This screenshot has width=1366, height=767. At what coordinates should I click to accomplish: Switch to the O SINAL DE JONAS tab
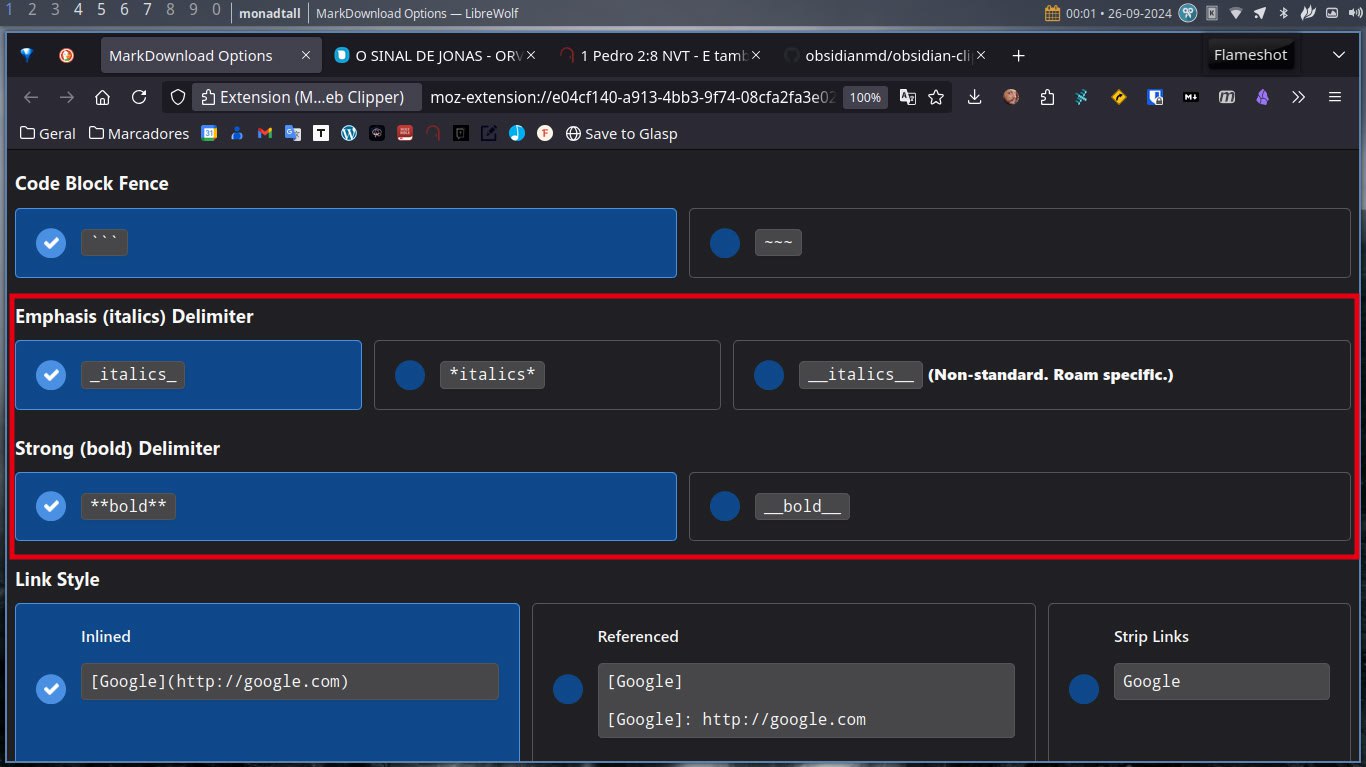[436, 56]
